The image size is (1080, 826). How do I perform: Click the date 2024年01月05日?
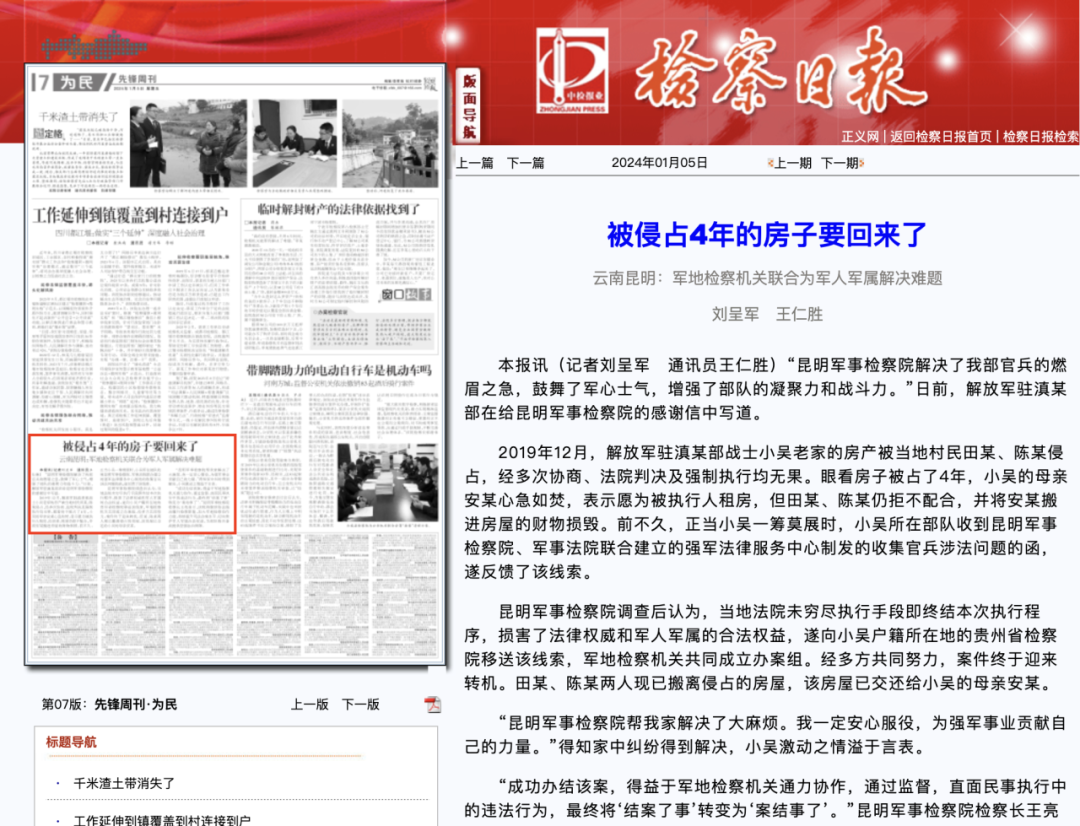[x=661, y=162]
